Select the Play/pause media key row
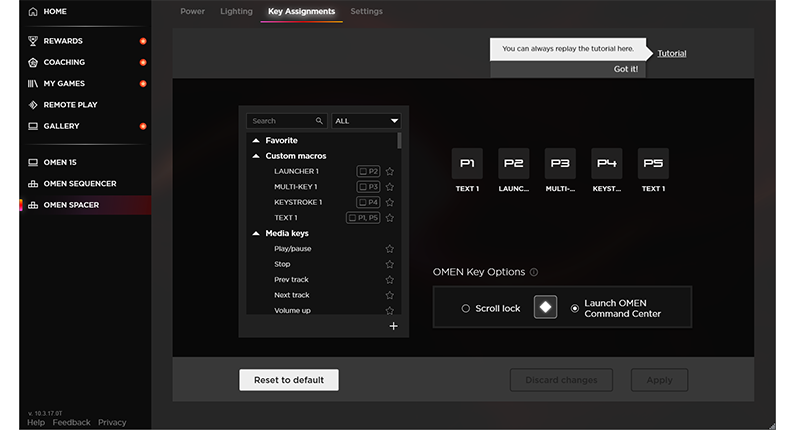 323,248
